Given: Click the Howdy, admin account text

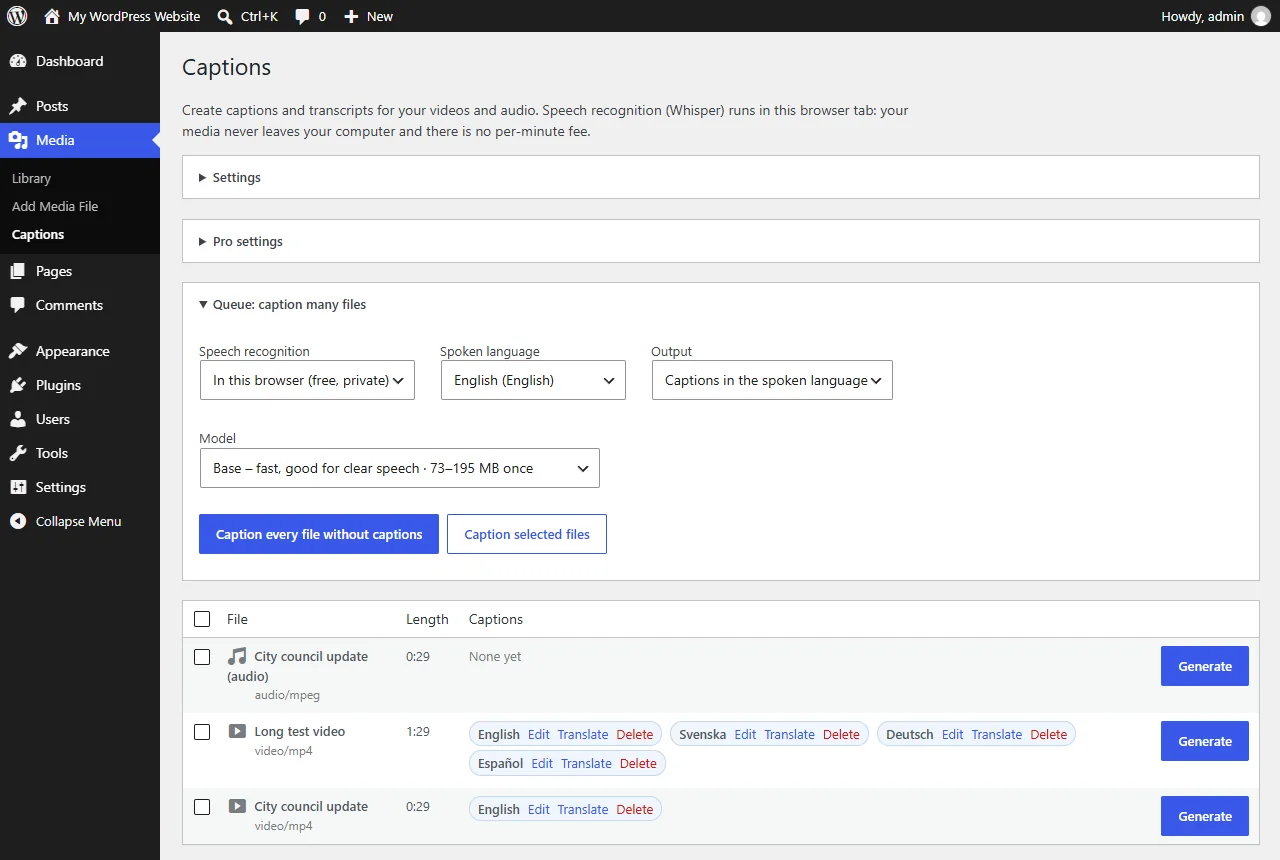Looking at the screenshot, I should (x=1203, y=16).
